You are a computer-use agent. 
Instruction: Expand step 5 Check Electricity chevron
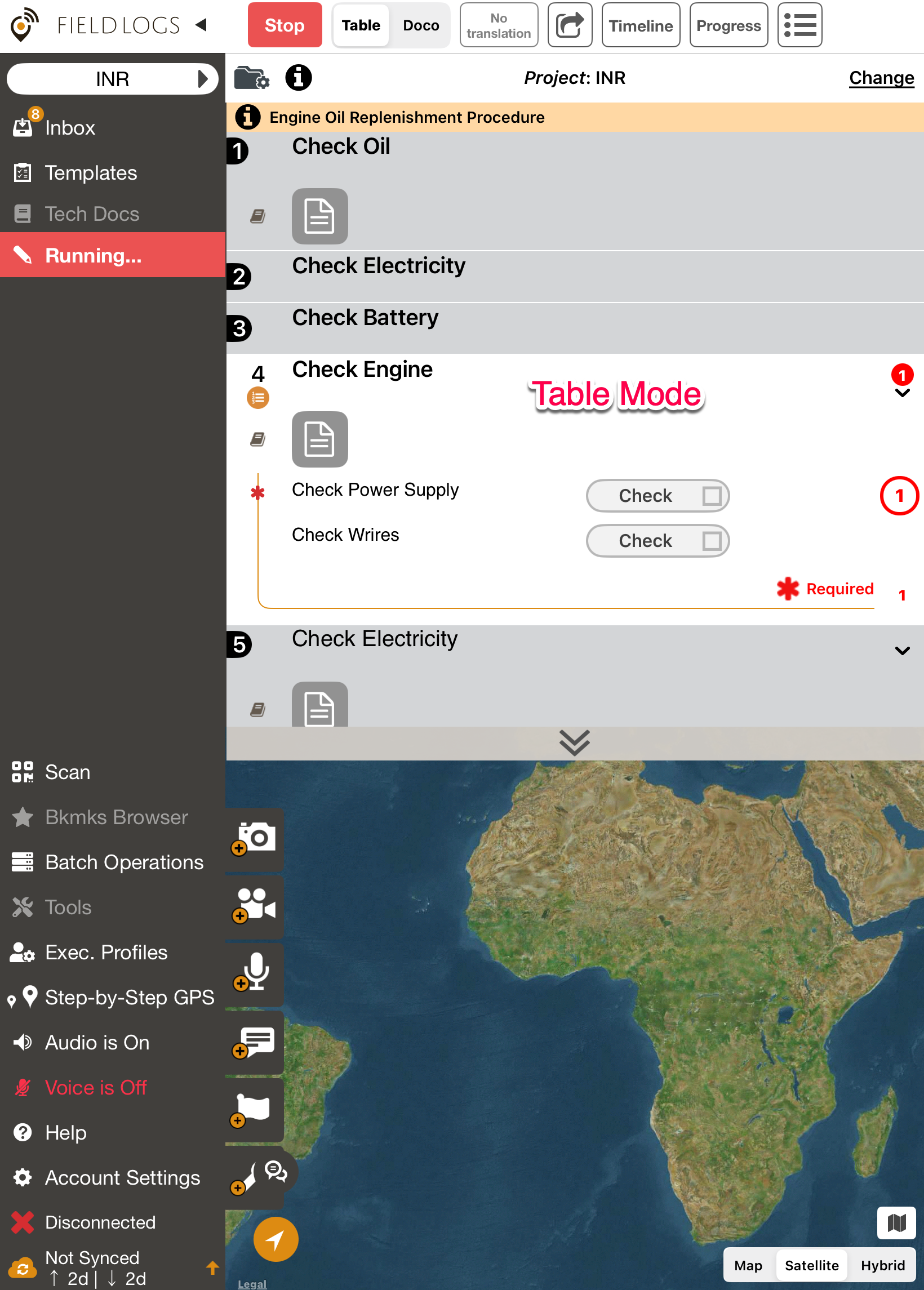click(x=902, y=651)
